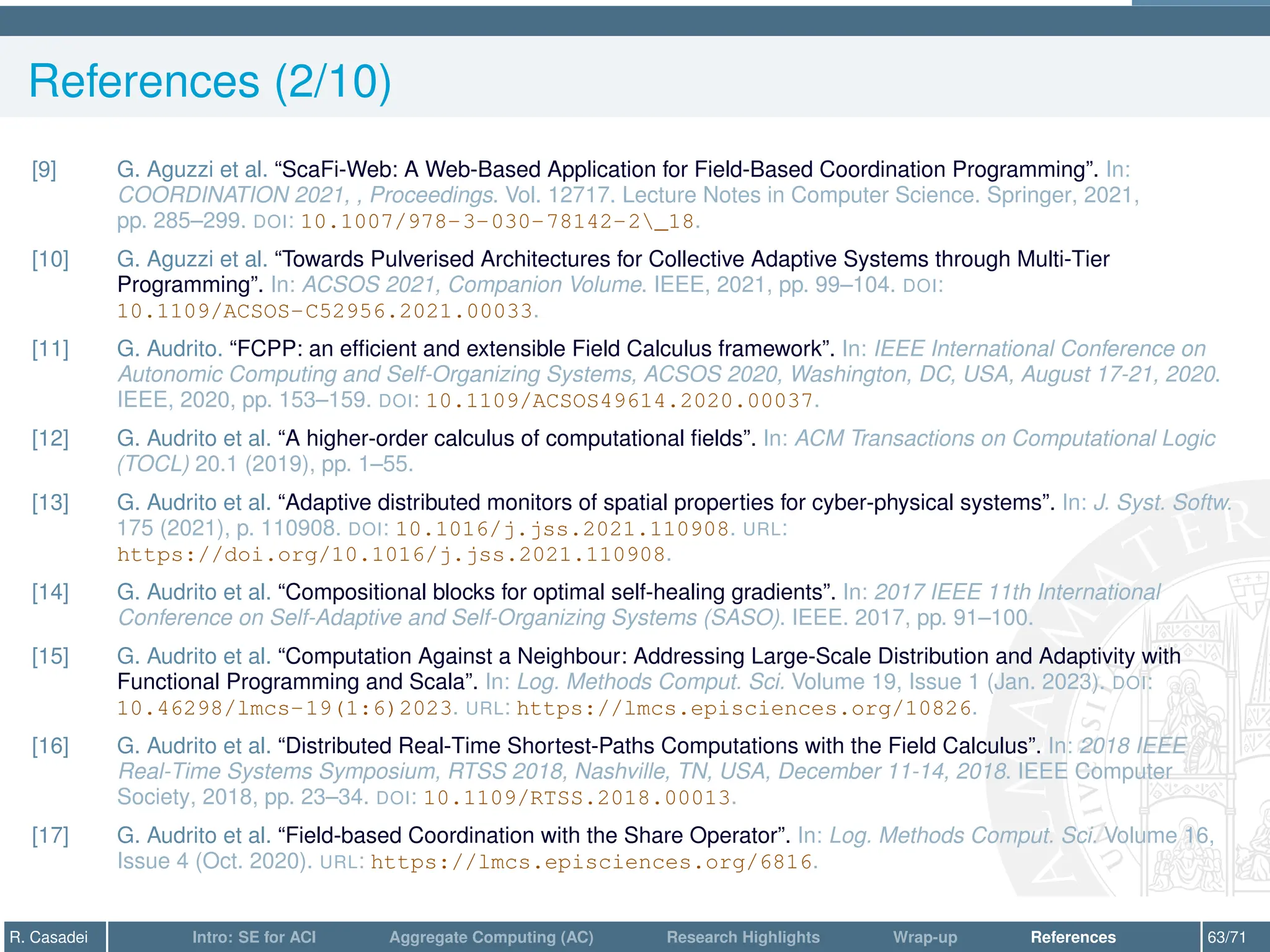Click reference label [9]
This screenshot has height=952, width=1270.
pos(44,169)
